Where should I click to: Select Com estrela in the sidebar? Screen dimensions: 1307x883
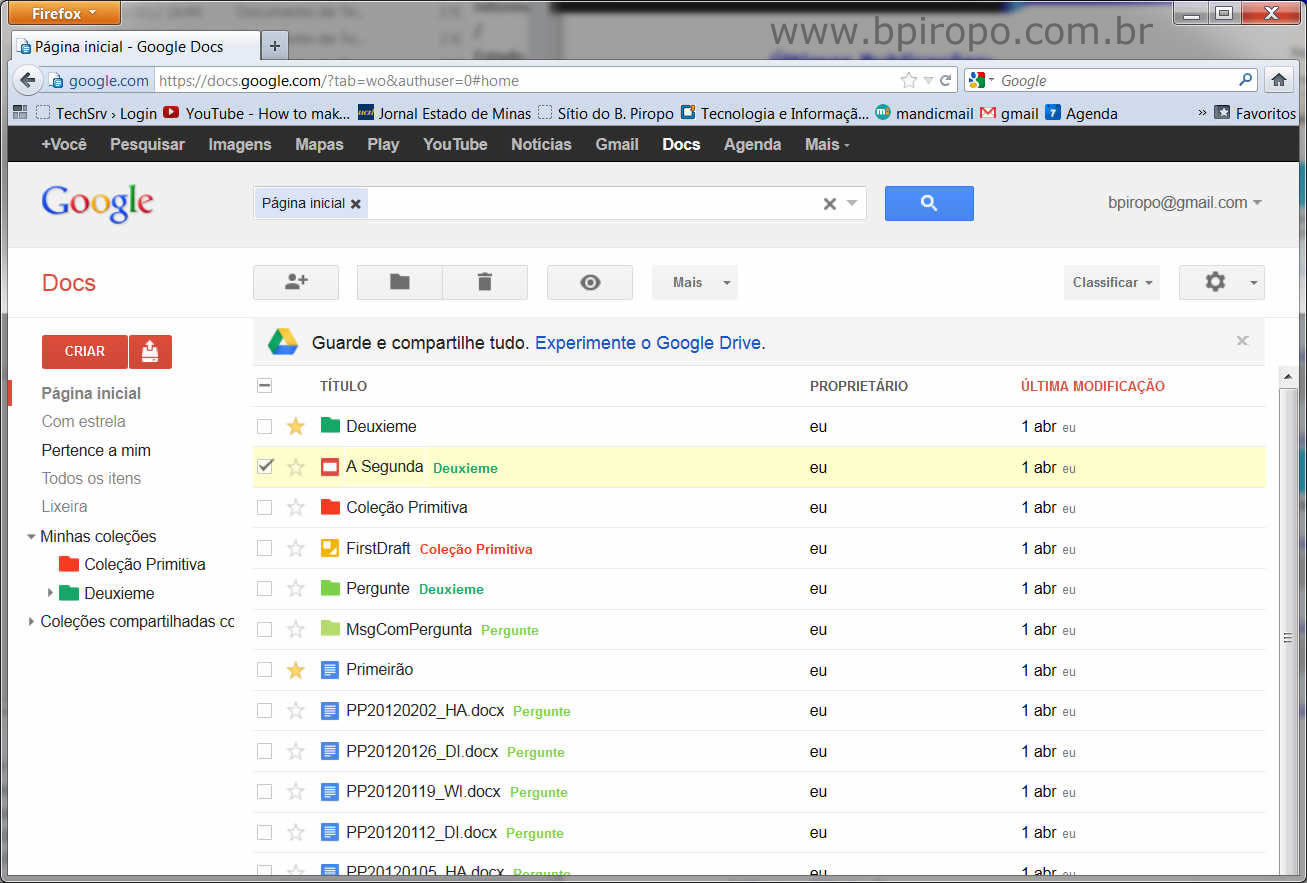click(84, 422)
